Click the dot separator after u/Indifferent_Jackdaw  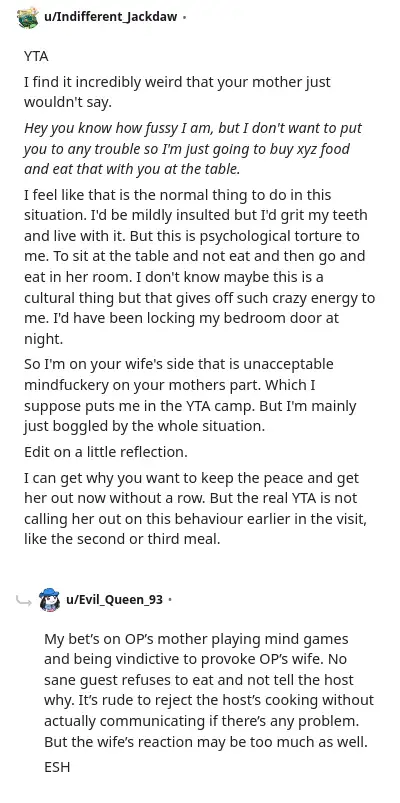coord(184,17)
